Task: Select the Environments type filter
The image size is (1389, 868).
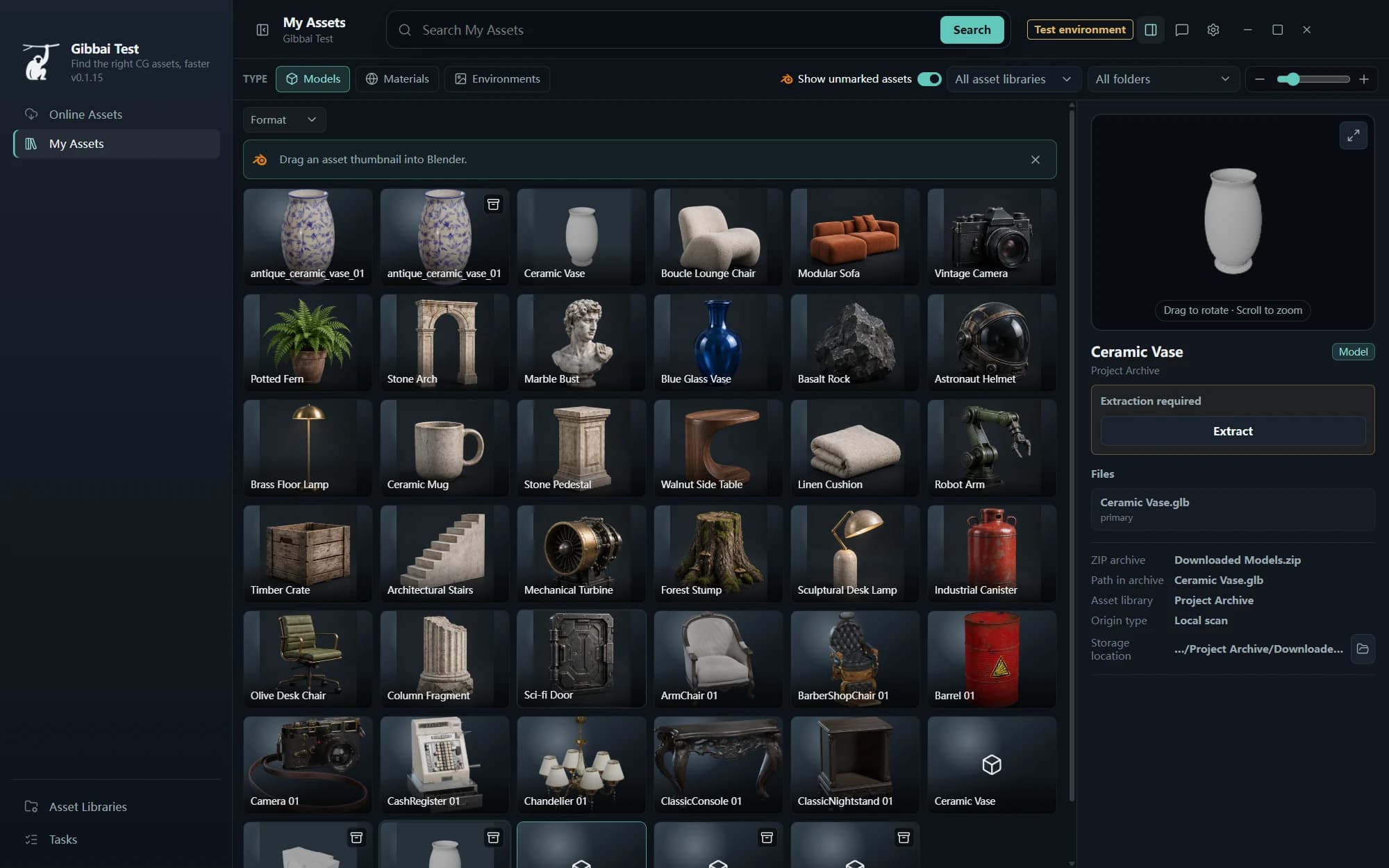Action: coord(497,79)
